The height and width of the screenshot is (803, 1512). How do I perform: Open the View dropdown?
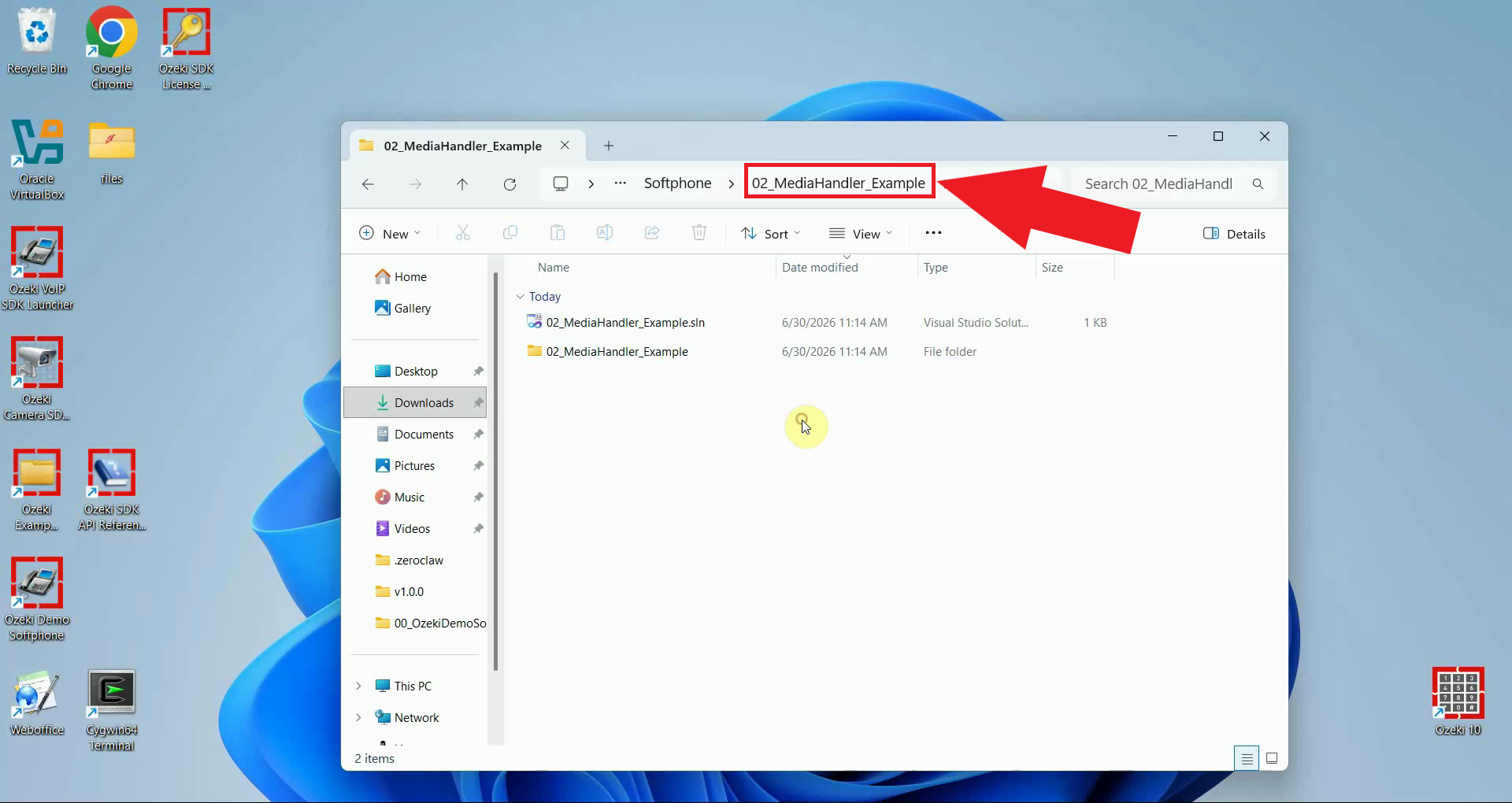click(861, 234)
